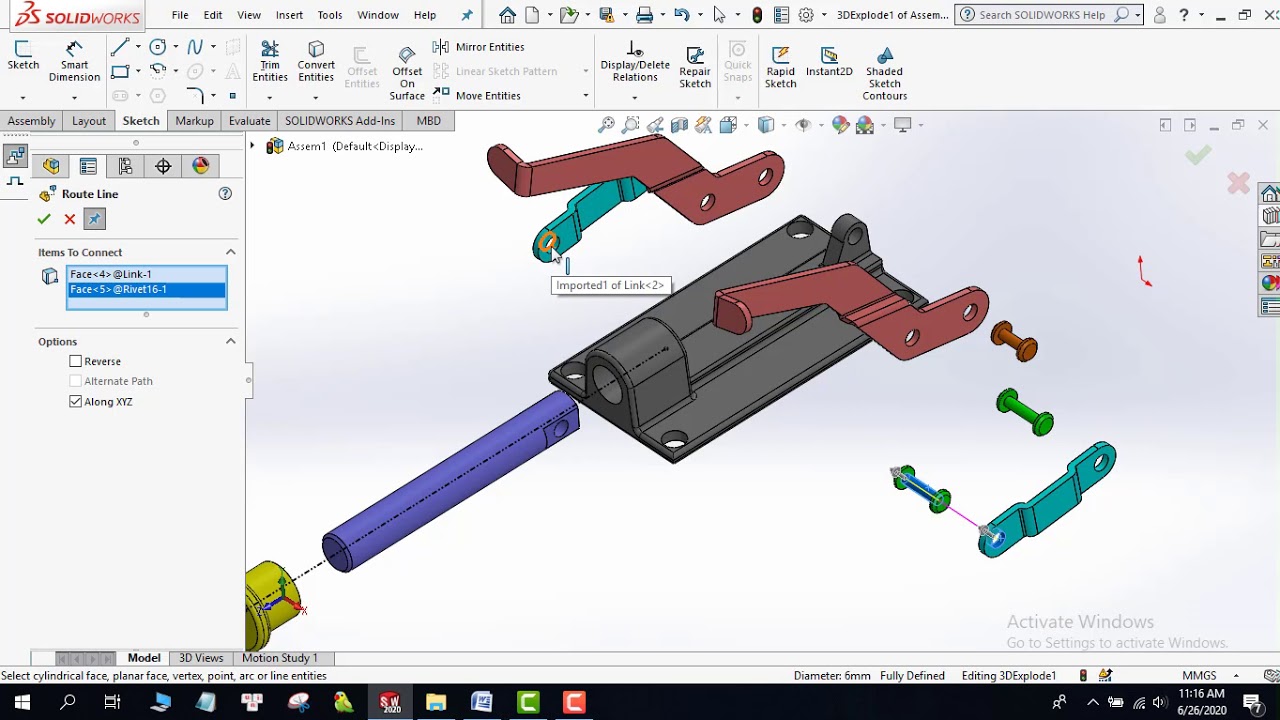Open Display/Delete Relations tool
This screenshot has height=720, width=1280.
tap(635, 62)
